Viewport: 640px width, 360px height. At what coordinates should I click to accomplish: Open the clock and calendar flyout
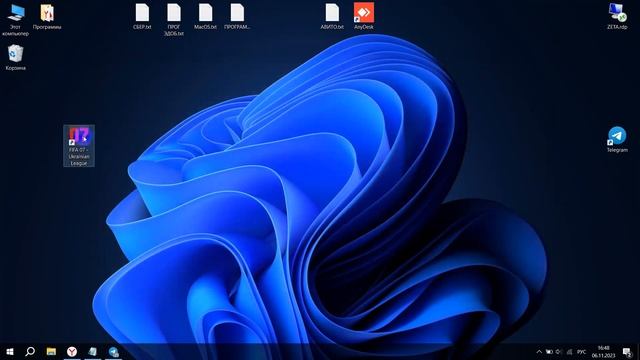point(603,352)
